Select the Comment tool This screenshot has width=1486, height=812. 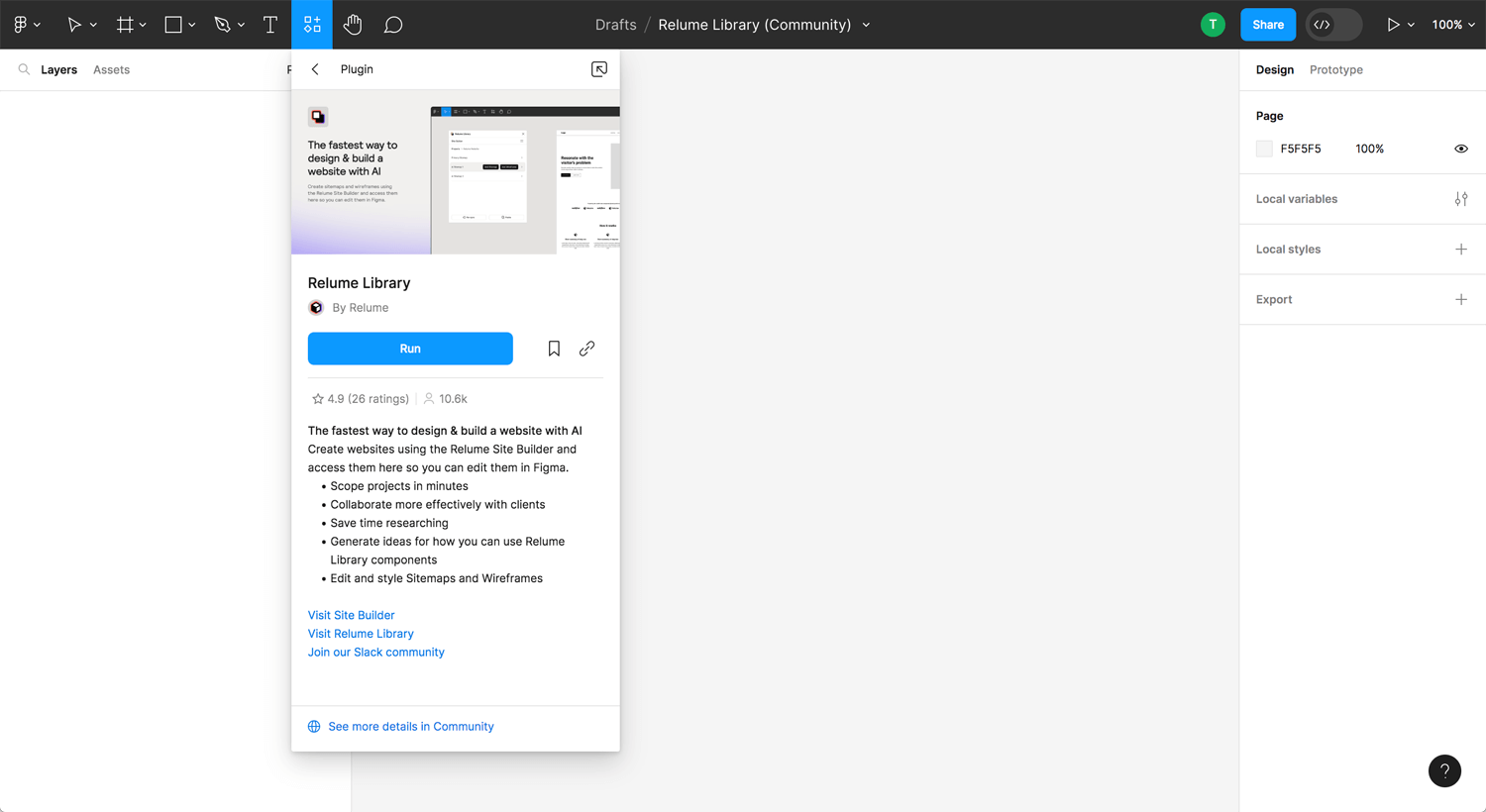[393, 25]
